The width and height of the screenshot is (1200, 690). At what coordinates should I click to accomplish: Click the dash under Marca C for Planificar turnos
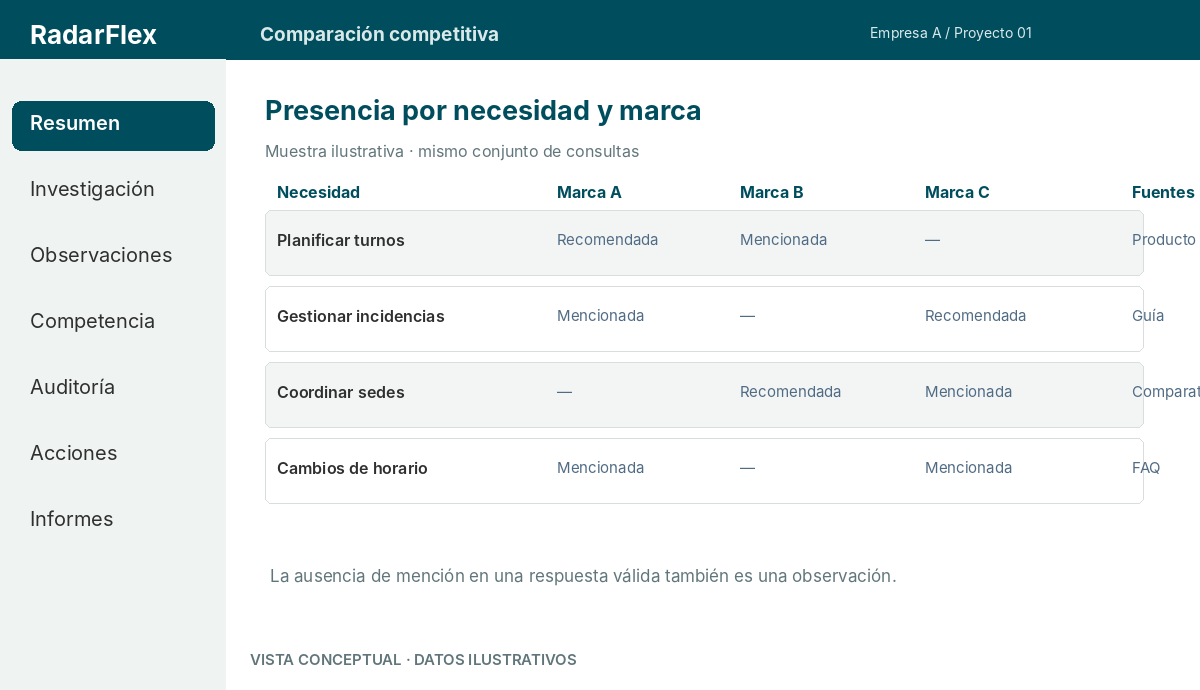[932, 240]
